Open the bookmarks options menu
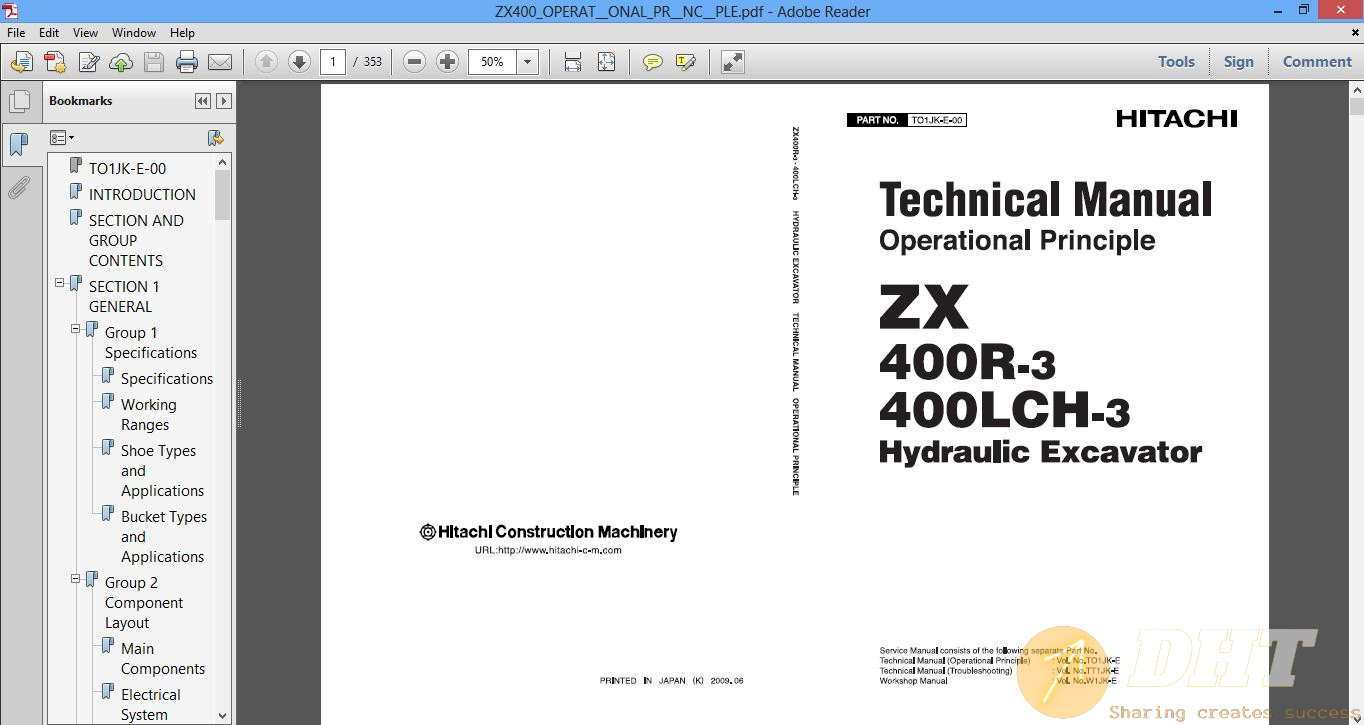This screenshot has width=1364, height=725. click(62, 138)
